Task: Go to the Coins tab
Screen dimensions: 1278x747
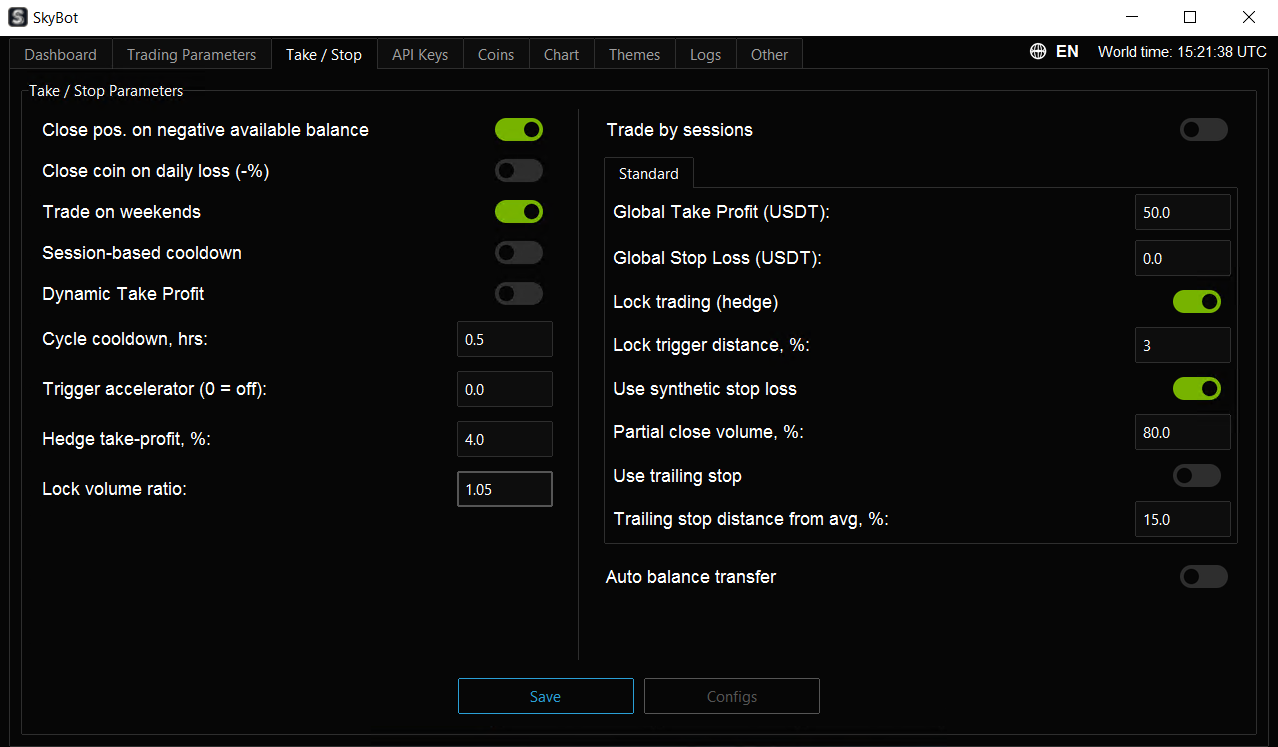Action: pyautogui.click(x=496, y=55)
